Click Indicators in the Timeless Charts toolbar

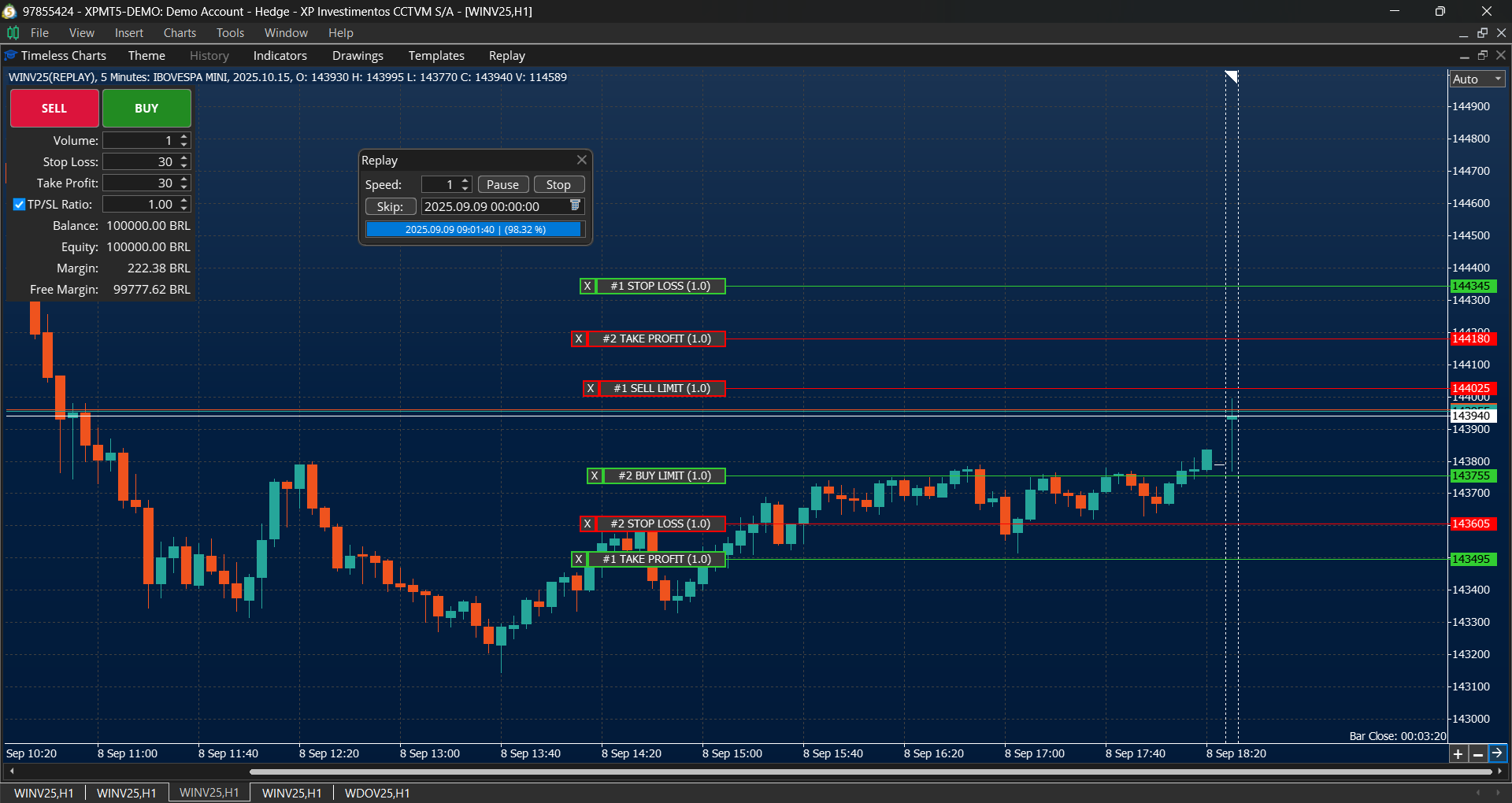coord(280,55)
